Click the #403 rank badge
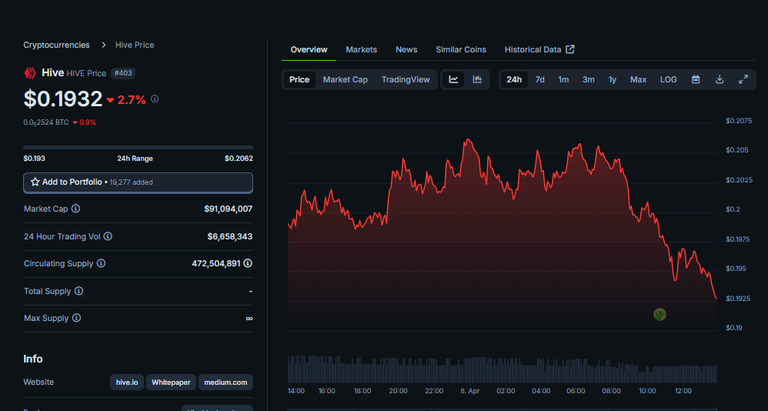Screen dimensions: 768x411 [123, 73]
